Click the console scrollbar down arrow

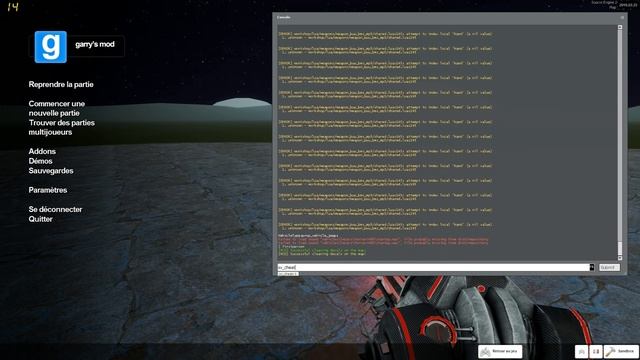[620, 258]
